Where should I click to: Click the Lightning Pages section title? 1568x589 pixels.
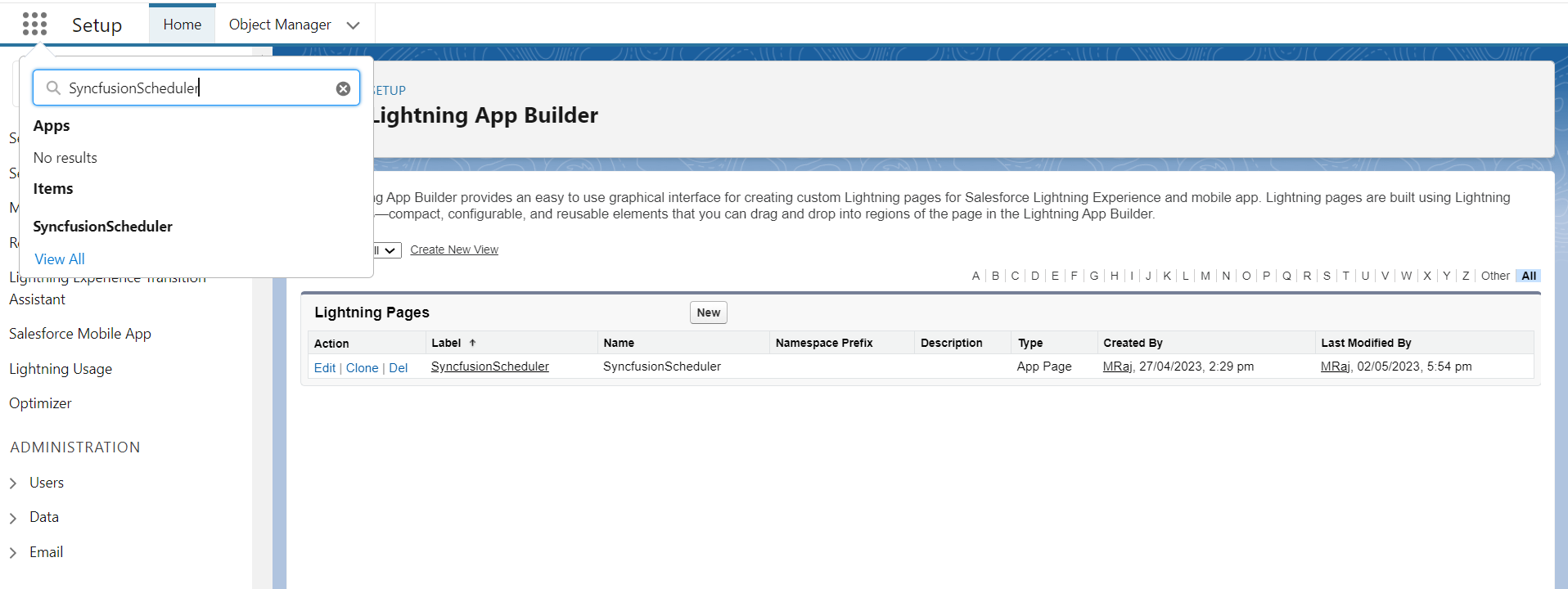coord(372,312)
